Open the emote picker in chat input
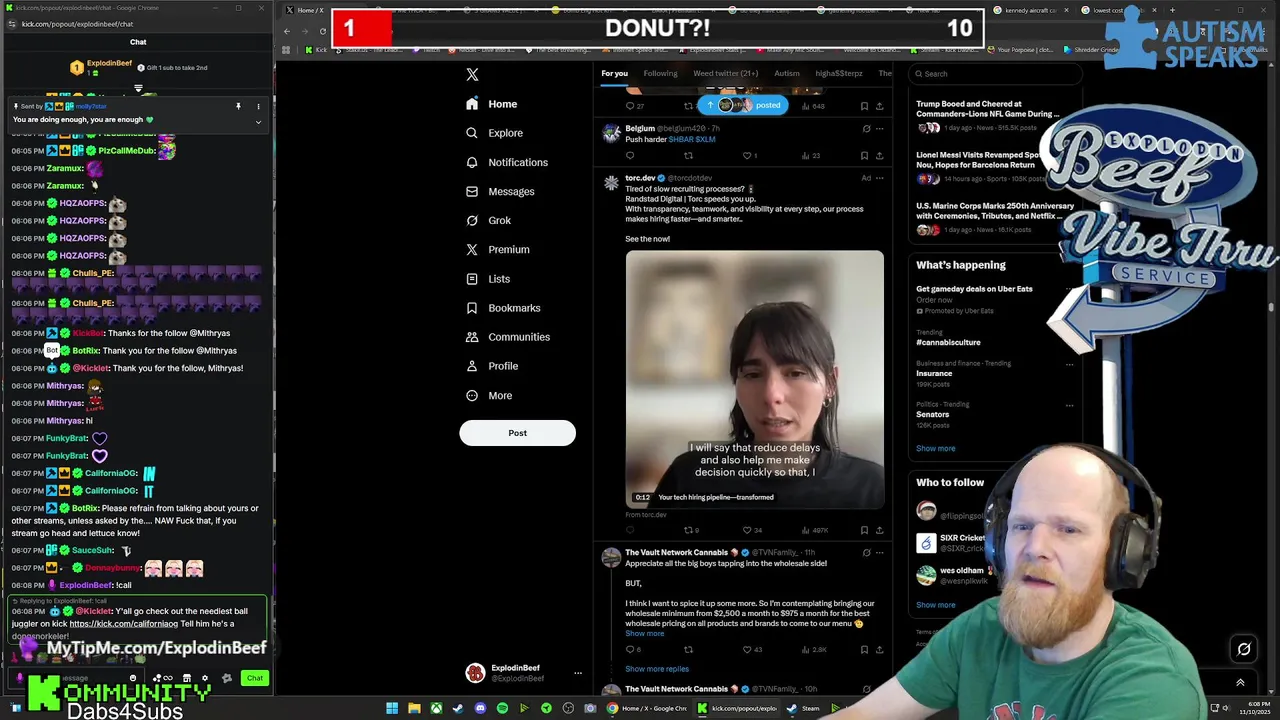 (x=132, y=678)
